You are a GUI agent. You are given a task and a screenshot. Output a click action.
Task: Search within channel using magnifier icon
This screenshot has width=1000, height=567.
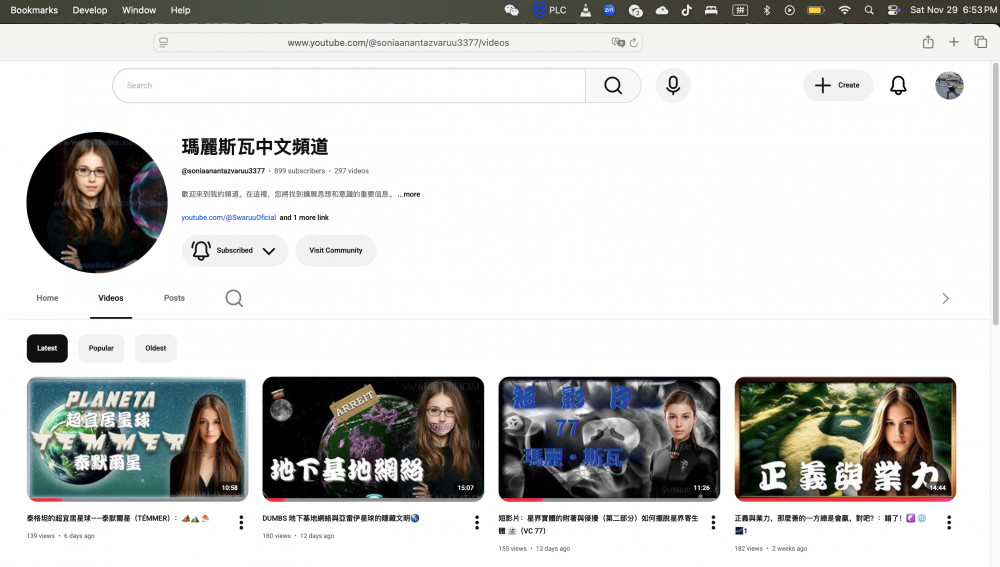coord(234,298)
